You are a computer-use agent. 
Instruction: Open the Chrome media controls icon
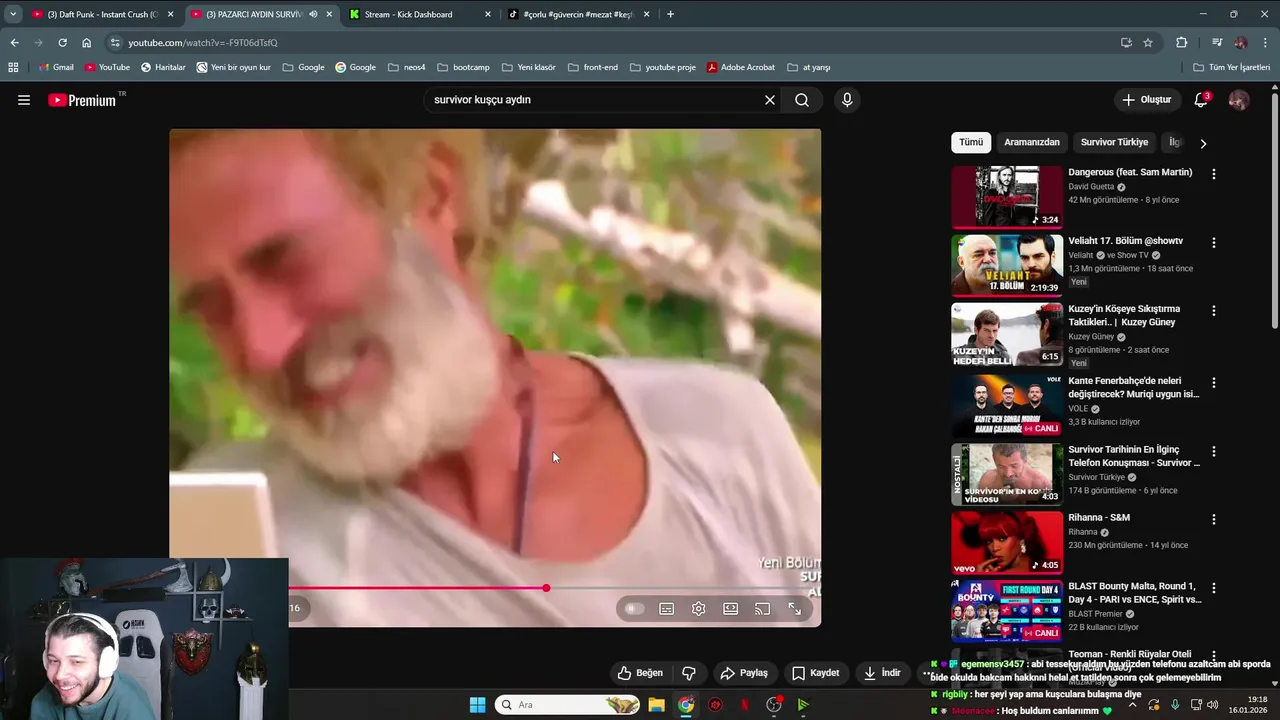[1217, 43]
